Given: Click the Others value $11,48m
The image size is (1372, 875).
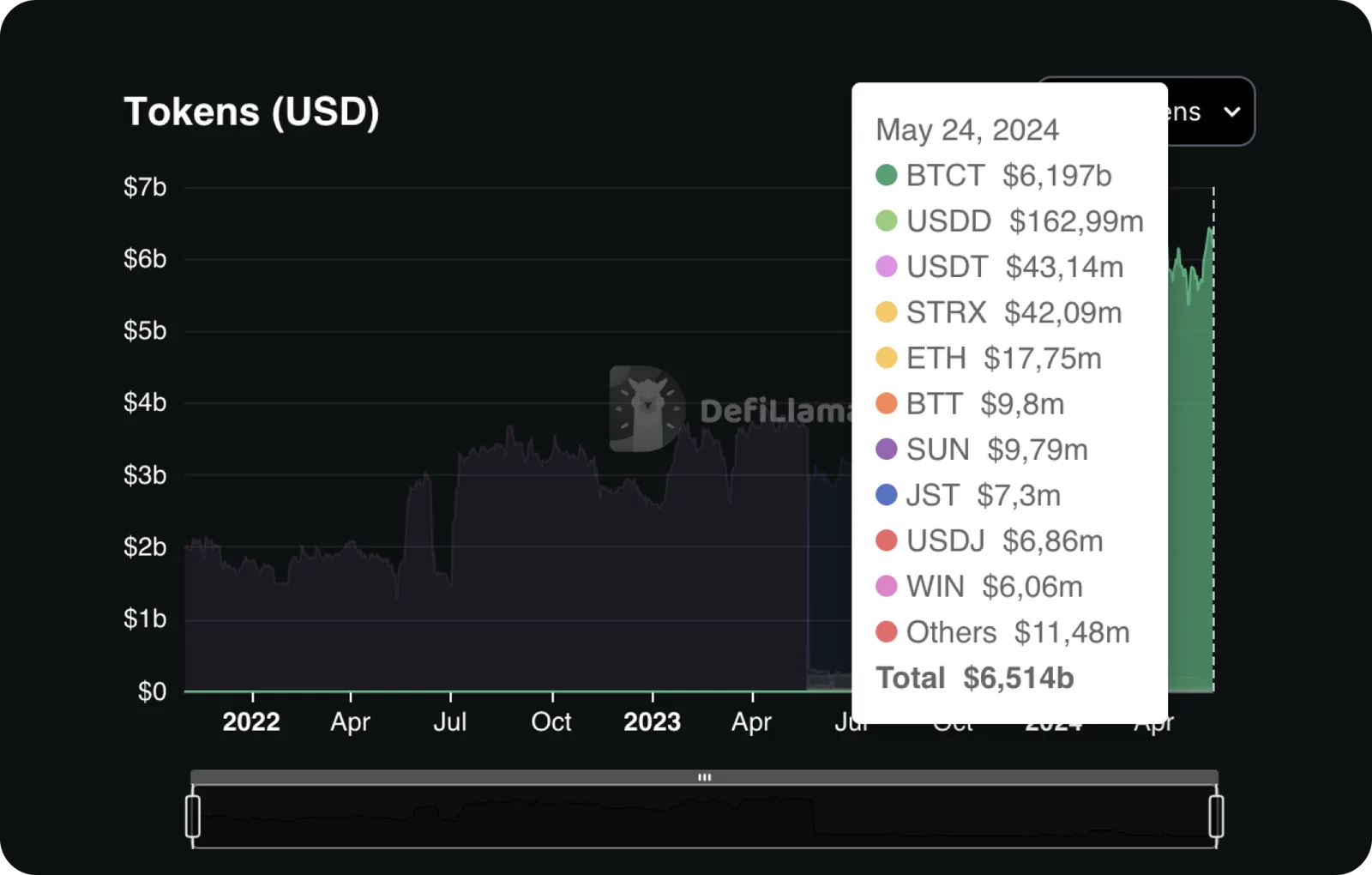Looking at the screenshot, I should pyautogui.click(x=1072, y=632).
